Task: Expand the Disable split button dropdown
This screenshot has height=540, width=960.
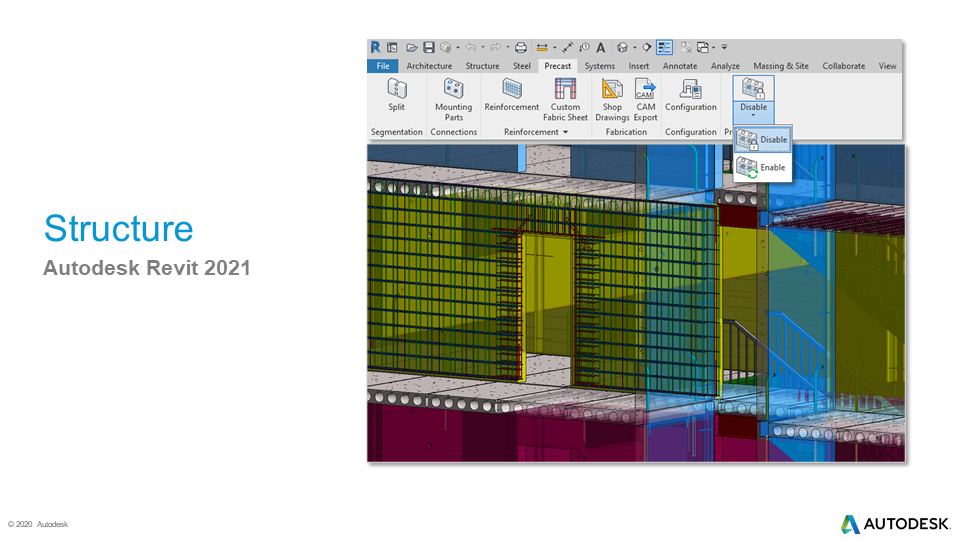Action: click(x=753, y=116)
